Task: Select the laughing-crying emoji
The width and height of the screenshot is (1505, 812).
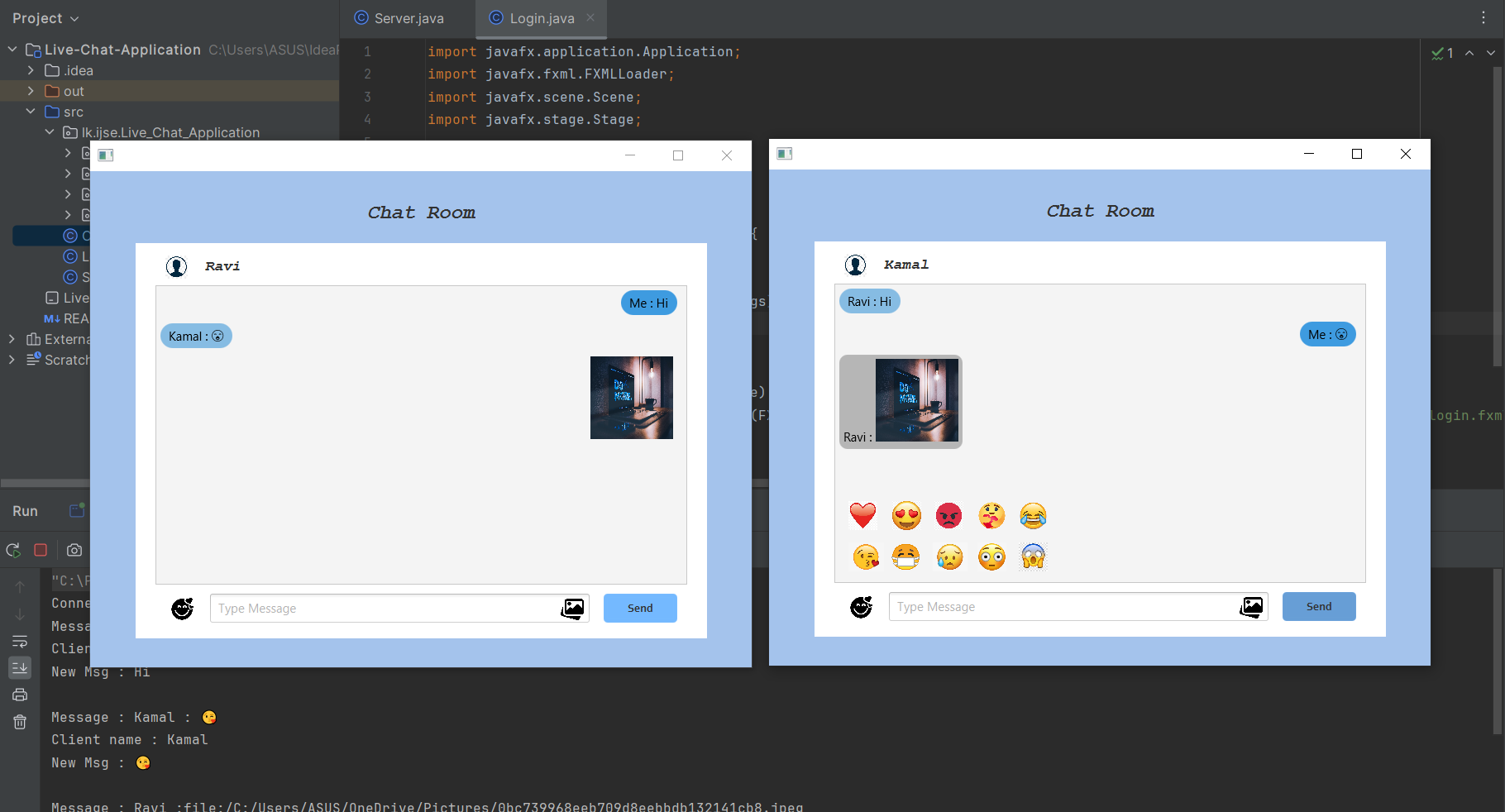Action: (x=1033, y=515)
